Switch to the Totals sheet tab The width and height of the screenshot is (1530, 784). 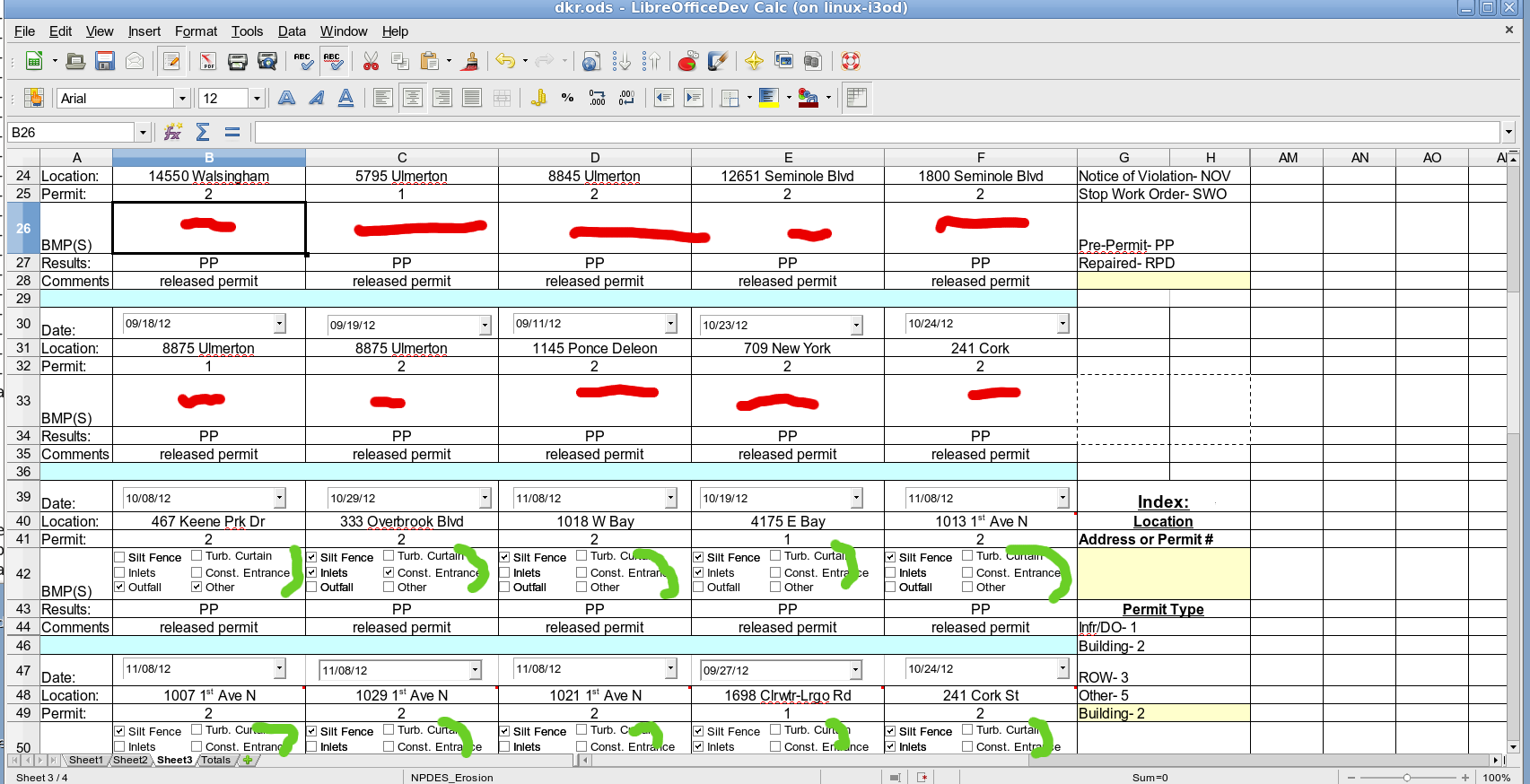pos(215,760)
